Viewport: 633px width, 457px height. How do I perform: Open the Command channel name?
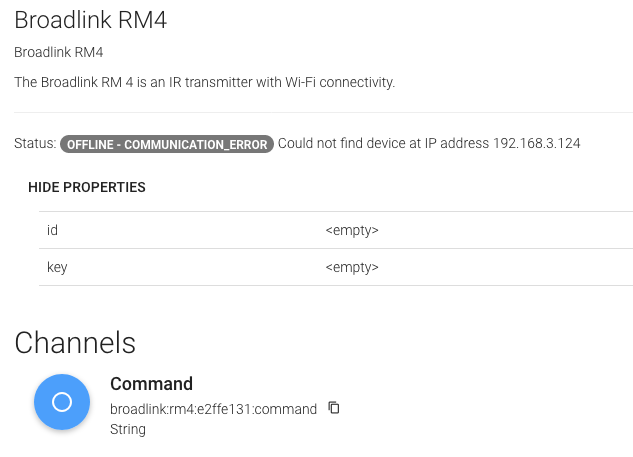coord(151,384)
